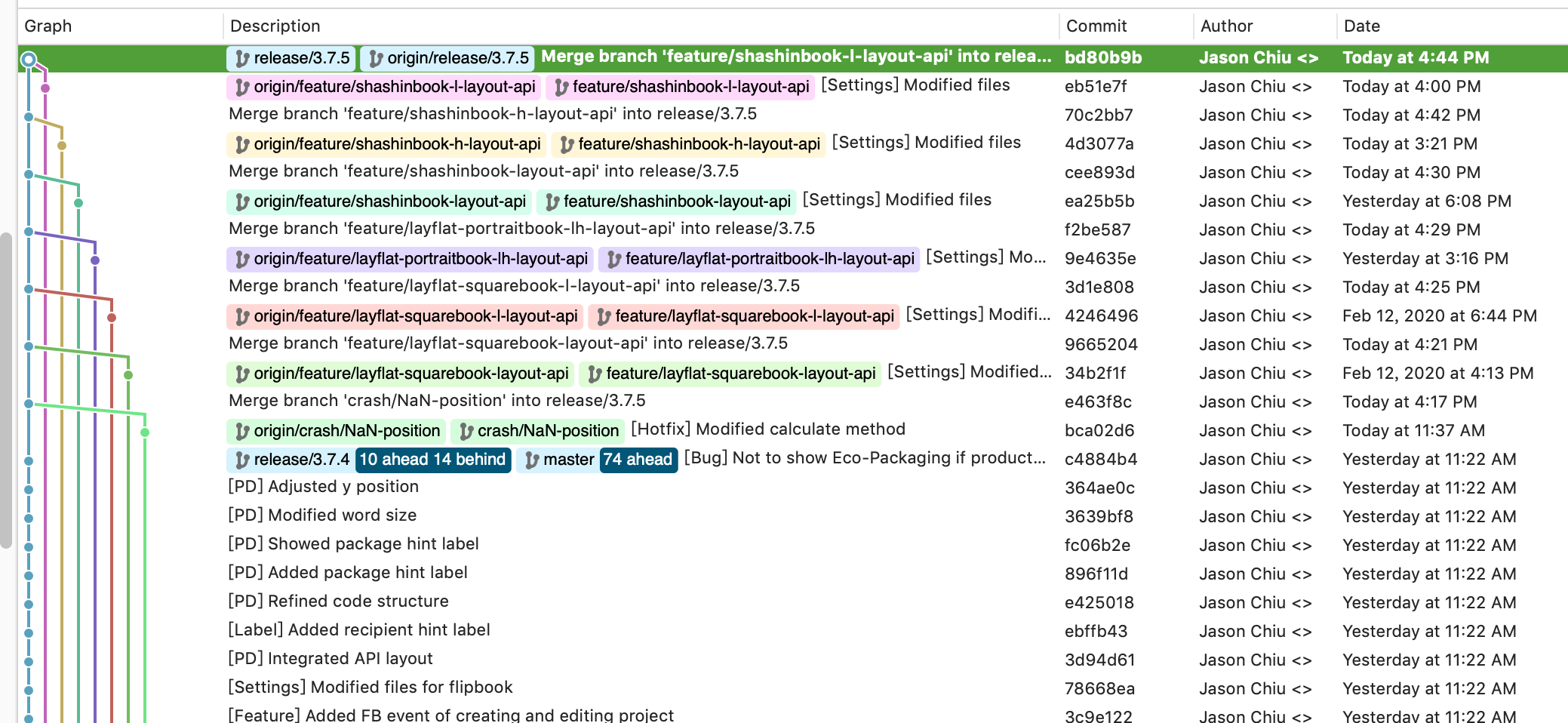Click the Author column header
The image size is (1568, 723).
coord(1226,26)
